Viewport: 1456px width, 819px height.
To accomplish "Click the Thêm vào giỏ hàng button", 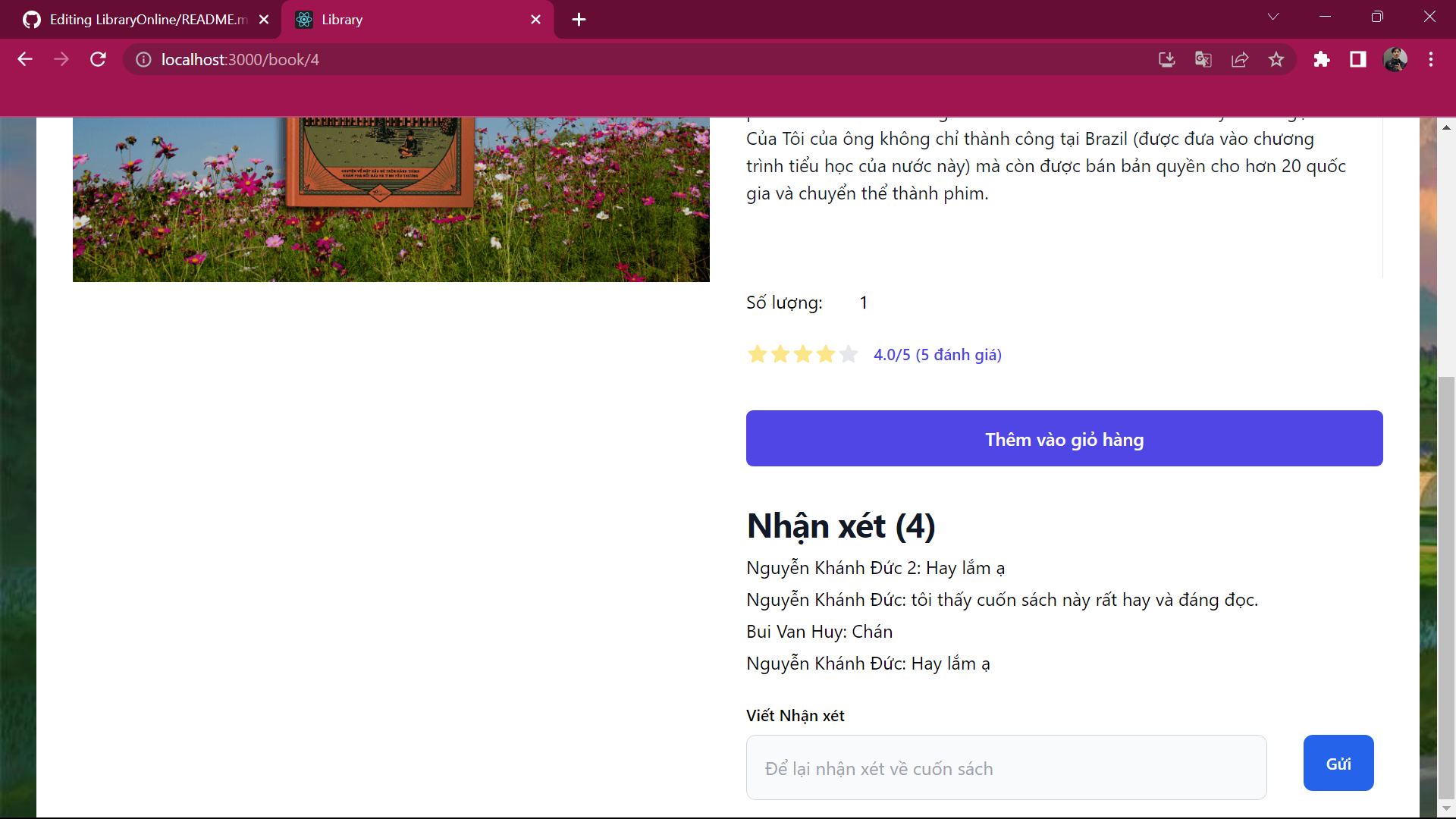I will [x=1064, y=439].
